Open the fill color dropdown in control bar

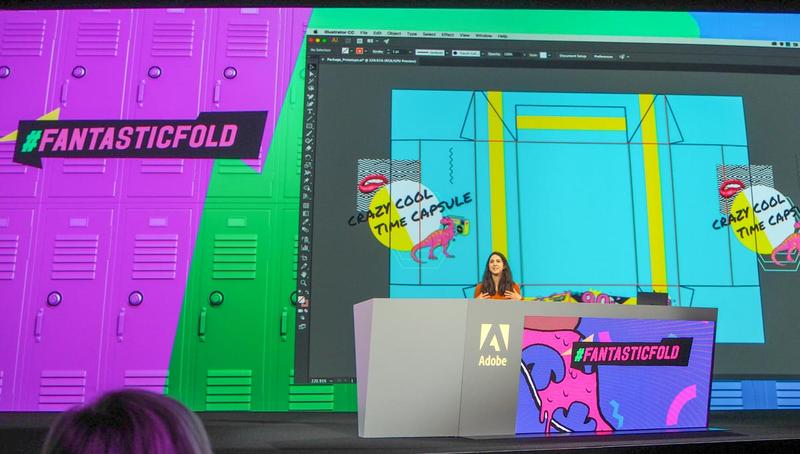tap(352, 51)
